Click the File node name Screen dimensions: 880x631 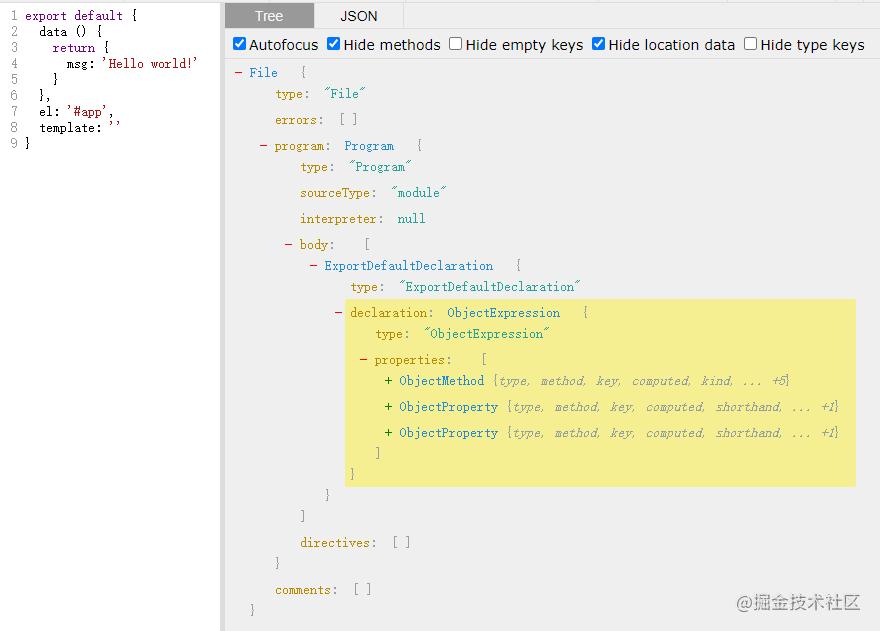pyautogui.click(x=263, y=72)
